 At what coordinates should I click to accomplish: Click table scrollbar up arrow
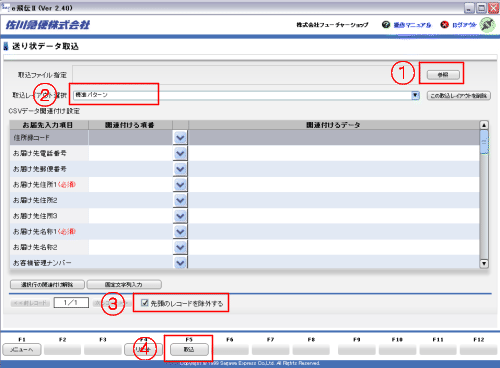click(484, 125)
